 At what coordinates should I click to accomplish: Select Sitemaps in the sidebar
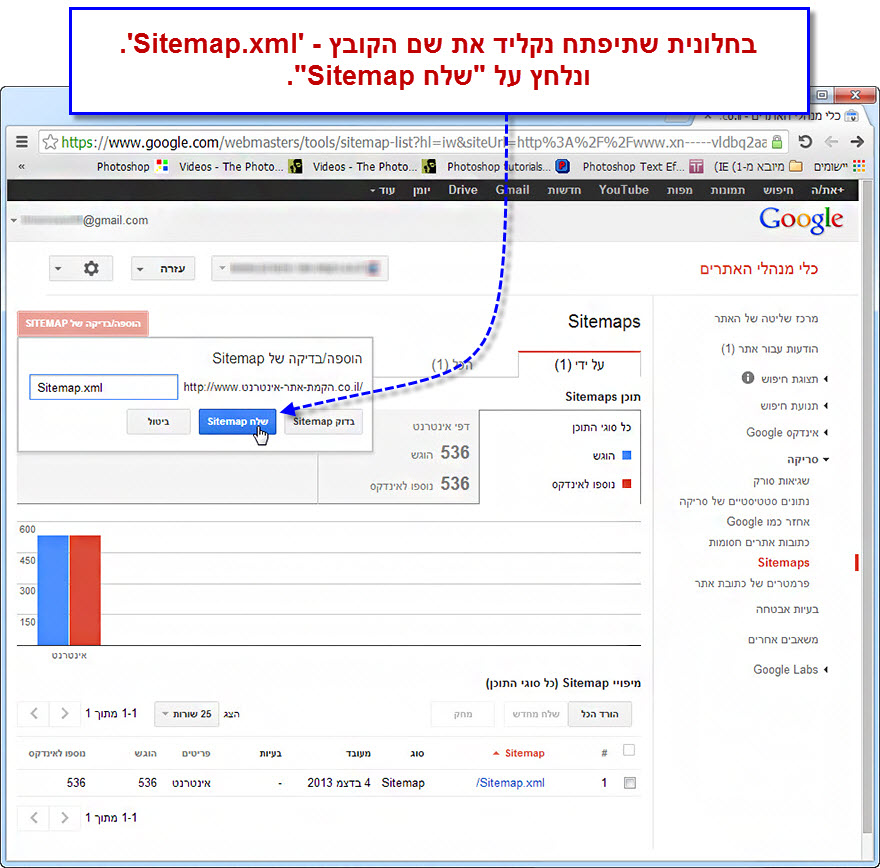[x=783, y=563]
